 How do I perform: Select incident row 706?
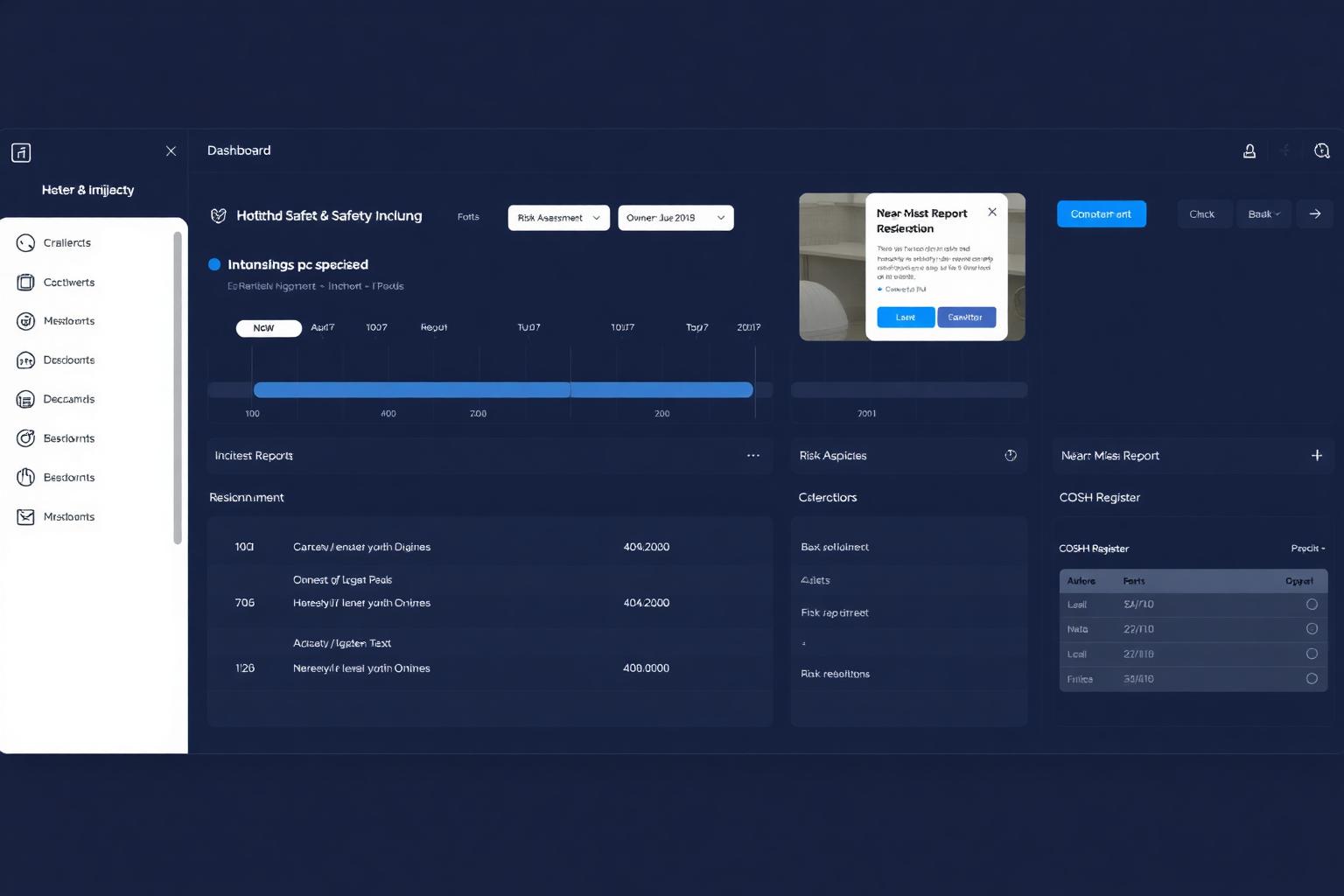point(490,603)
